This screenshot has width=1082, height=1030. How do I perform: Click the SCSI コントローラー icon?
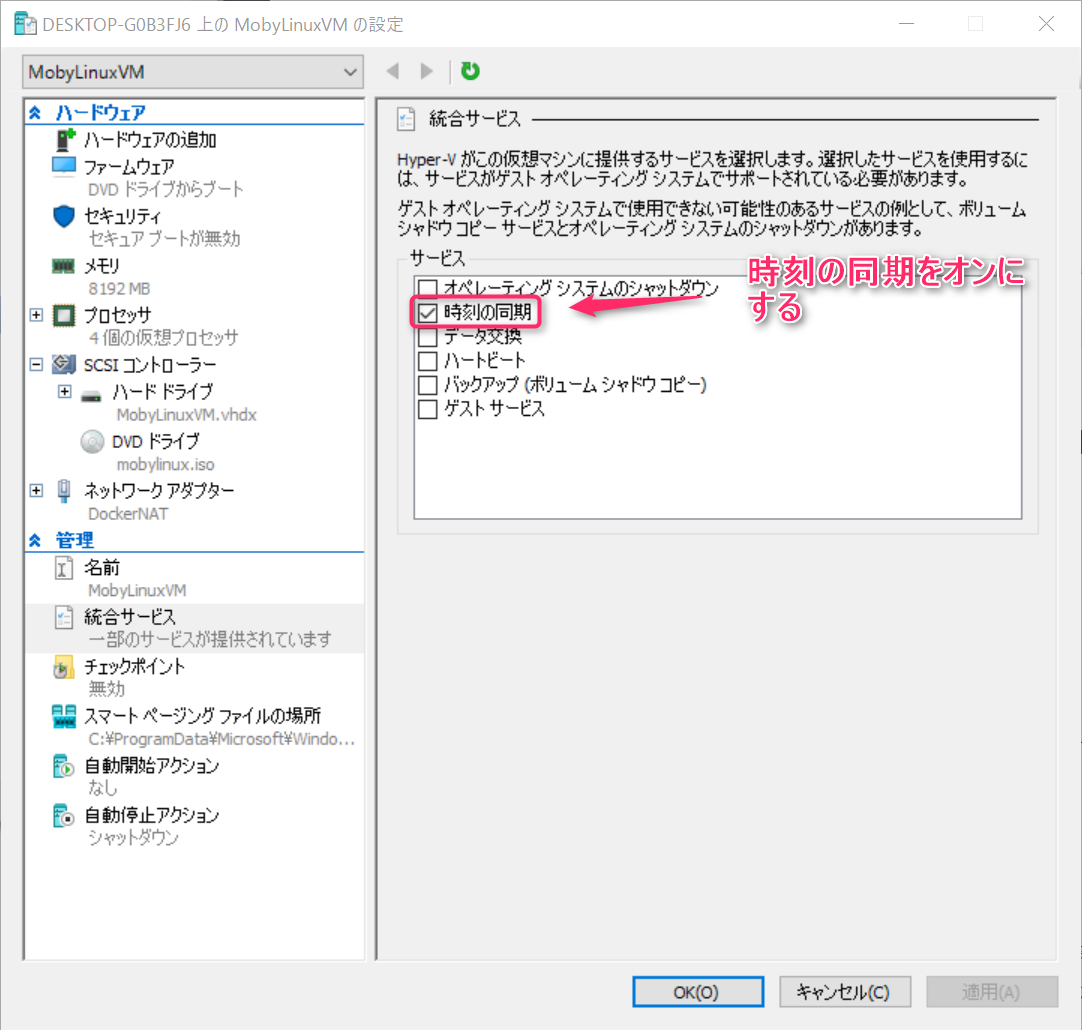(x=64, y=364)
